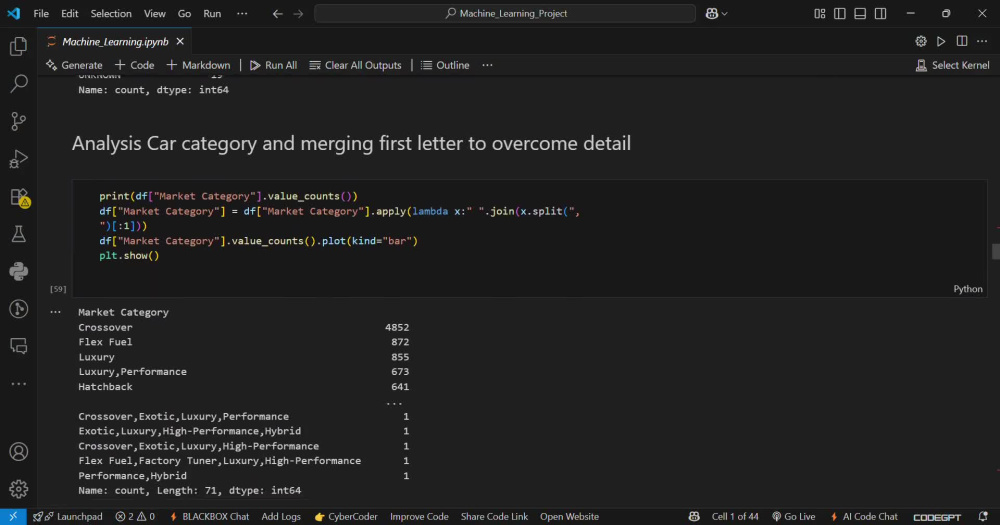The image size is (1000, 525).
Task: Open BLACKBOX Chat from status bar
Action: click(x=209, y=517)
